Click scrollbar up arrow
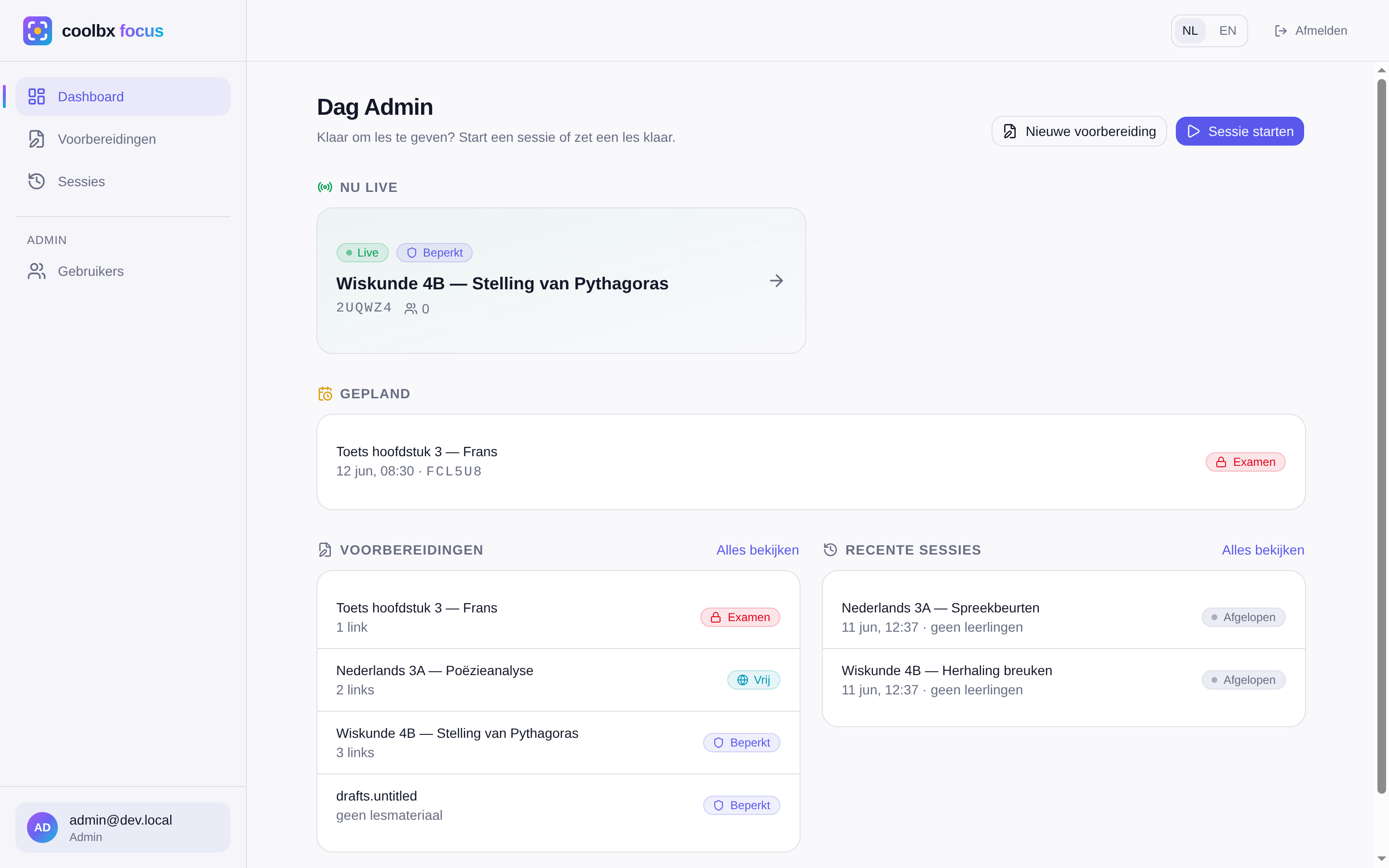This screenshot has height=868, width=1389. point(1382,70)
